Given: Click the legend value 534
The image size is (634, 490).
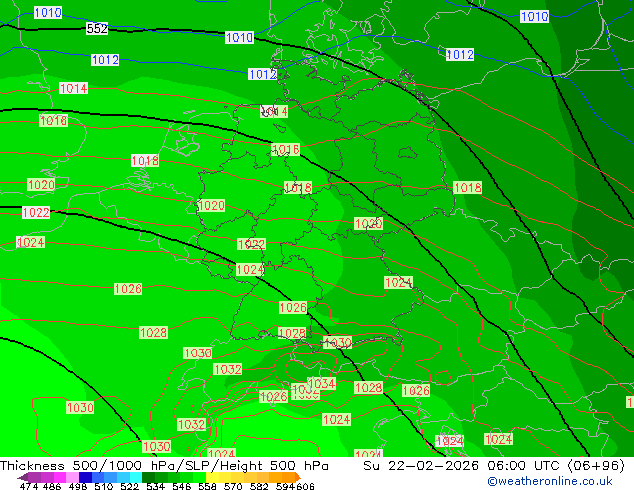Looking at the screenshot, I should pyautogui.click(x=155, y=486).
